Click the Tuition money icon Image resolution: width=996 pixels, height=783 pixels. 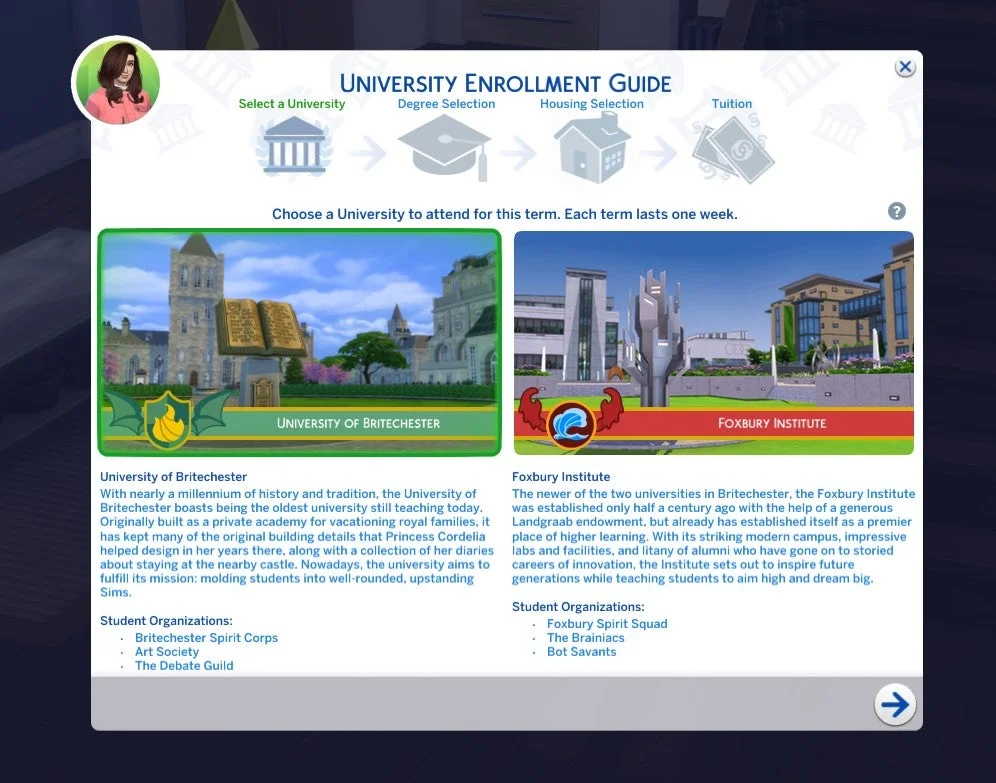point(732,147)
